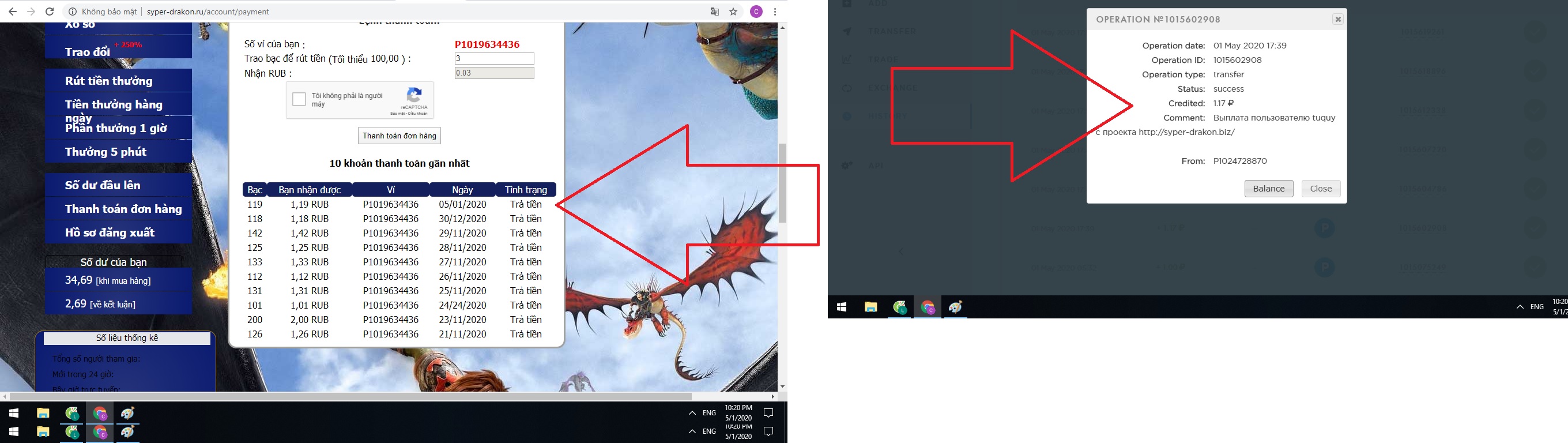Viewport: 1568px width, 443px height.
Task: Show hidden tray icons on taskbar below Payeer
Action: 1520,307
